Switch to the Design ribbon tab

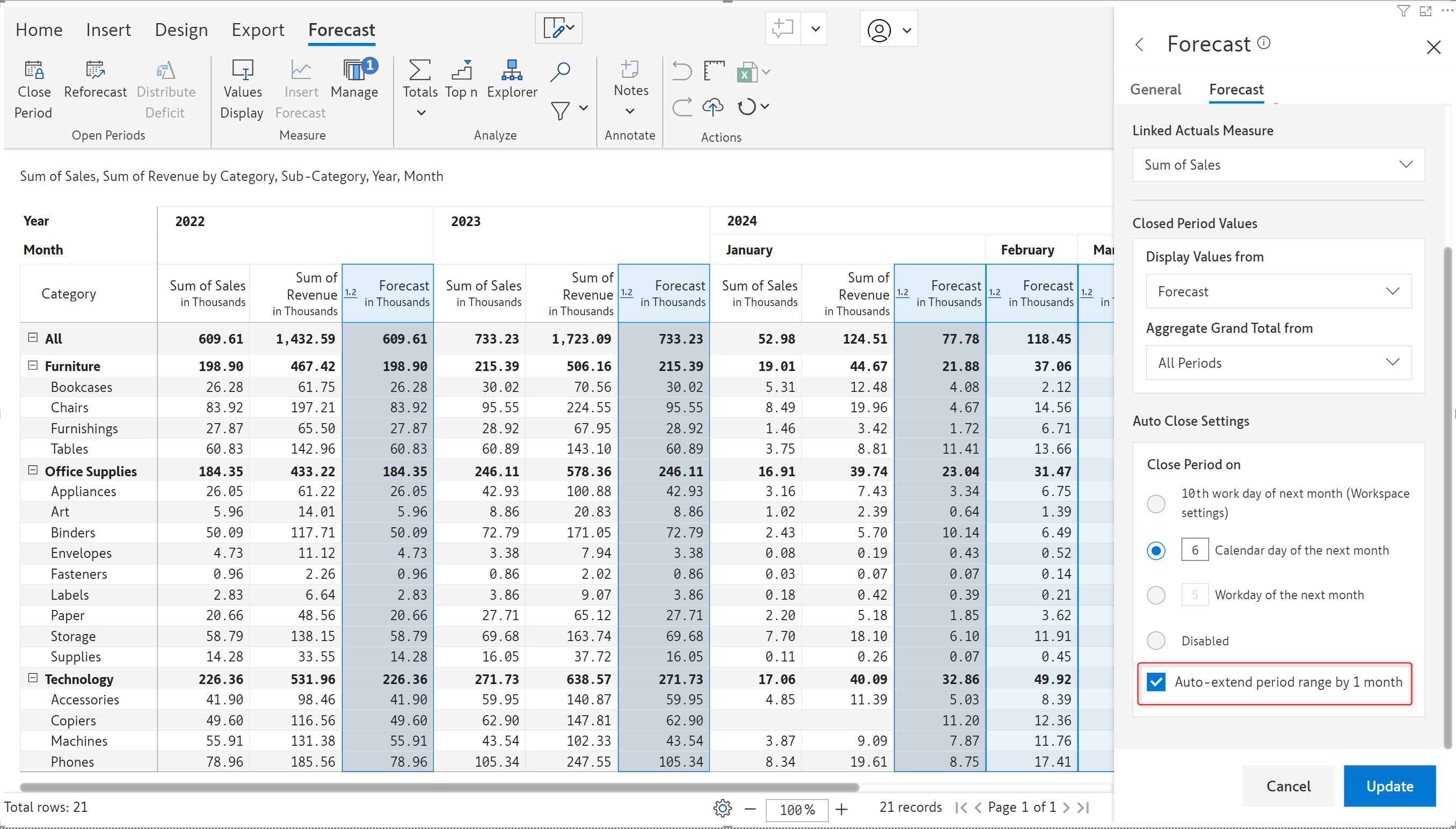[181, 30]
